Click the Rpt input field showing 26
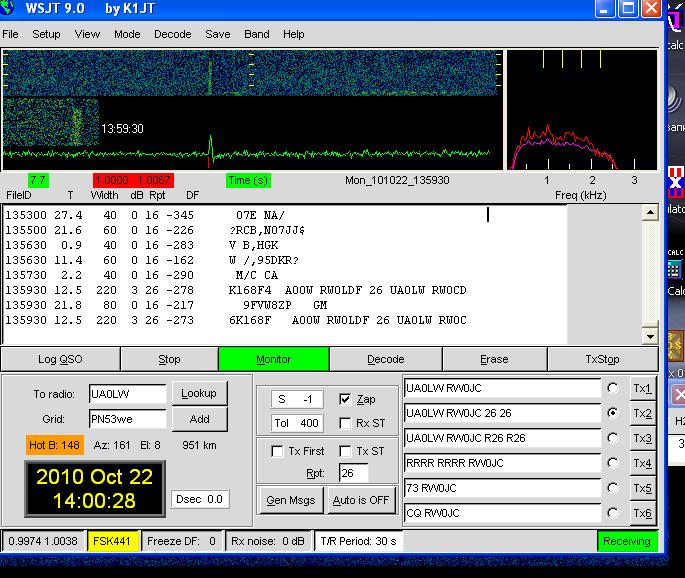The height and width of the screenshot is (578, 685). [353, 473]
